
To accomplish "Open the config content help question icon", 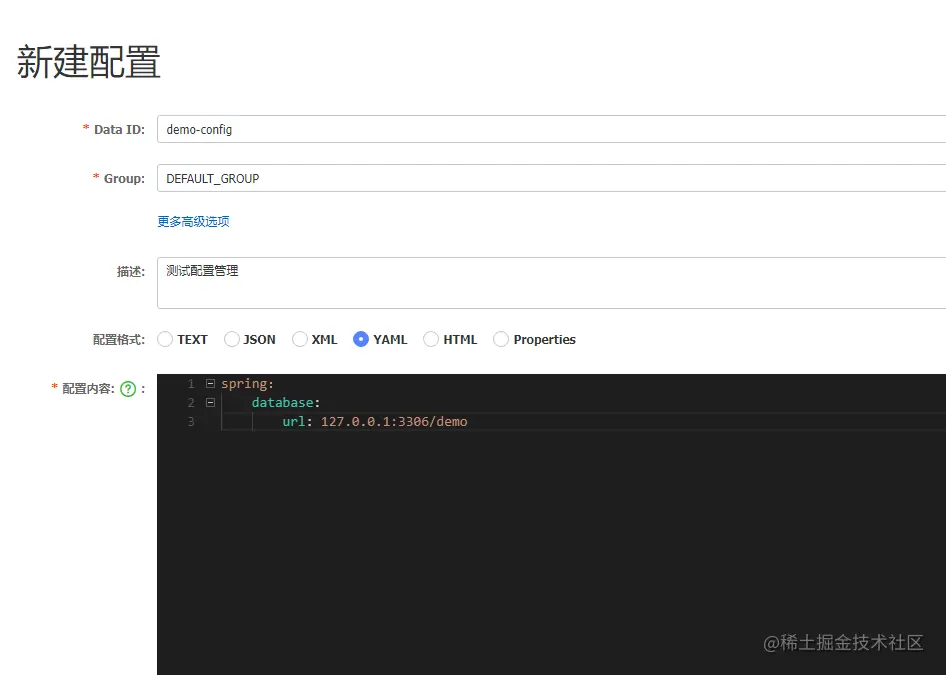I will point(128,389).
